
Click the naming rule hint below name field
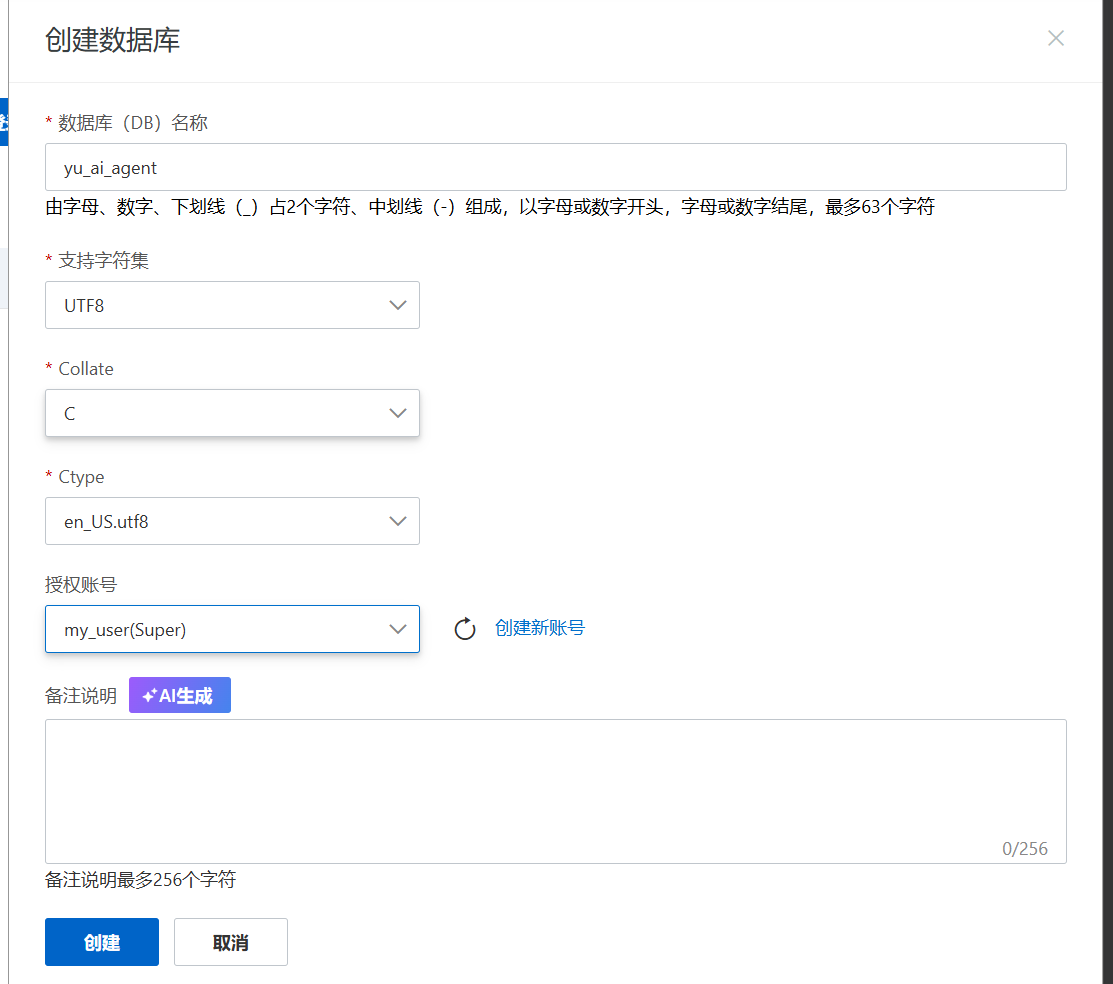pyautogui.click(x=490, y=207)
